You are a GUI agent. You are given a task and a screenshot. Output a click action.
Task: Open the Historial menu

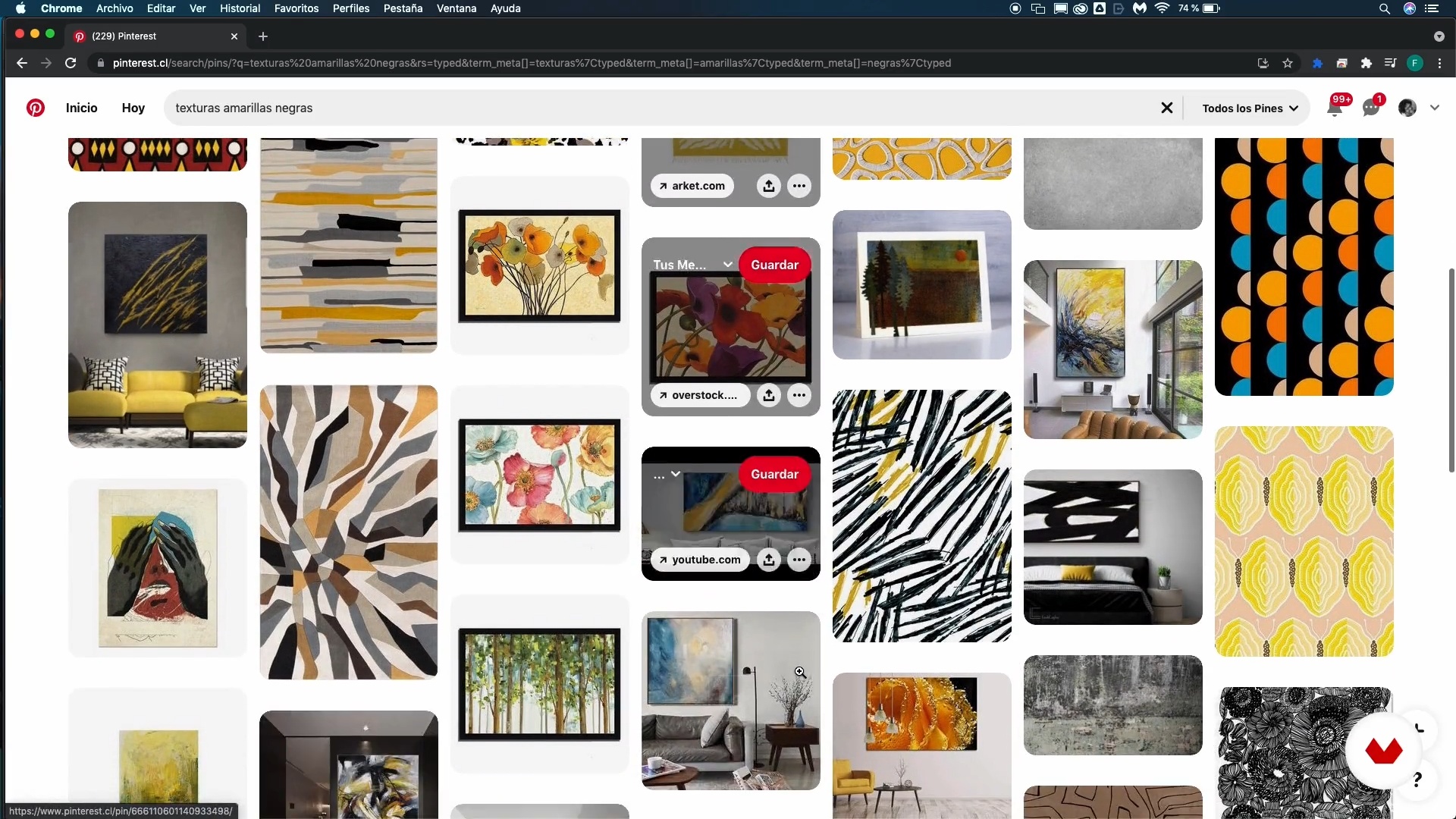point(240,8)
